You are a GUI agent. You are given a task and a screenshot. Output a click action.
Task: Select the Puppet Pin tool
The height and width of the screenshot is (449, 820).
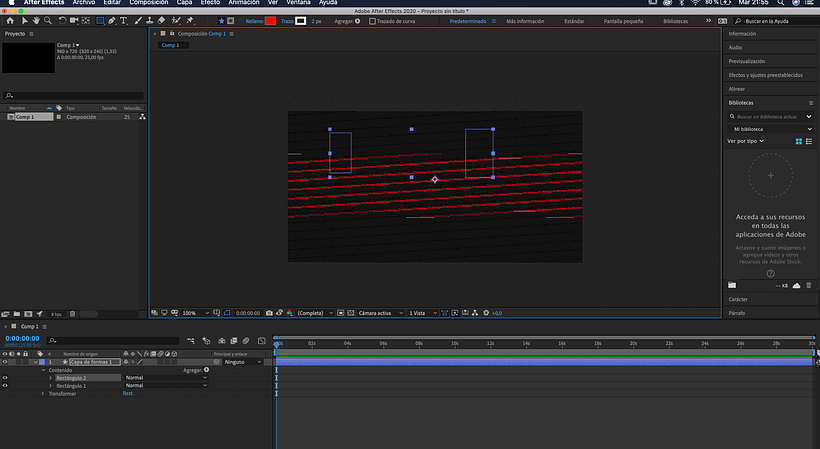pyautogui.click(x=190, y=21)
